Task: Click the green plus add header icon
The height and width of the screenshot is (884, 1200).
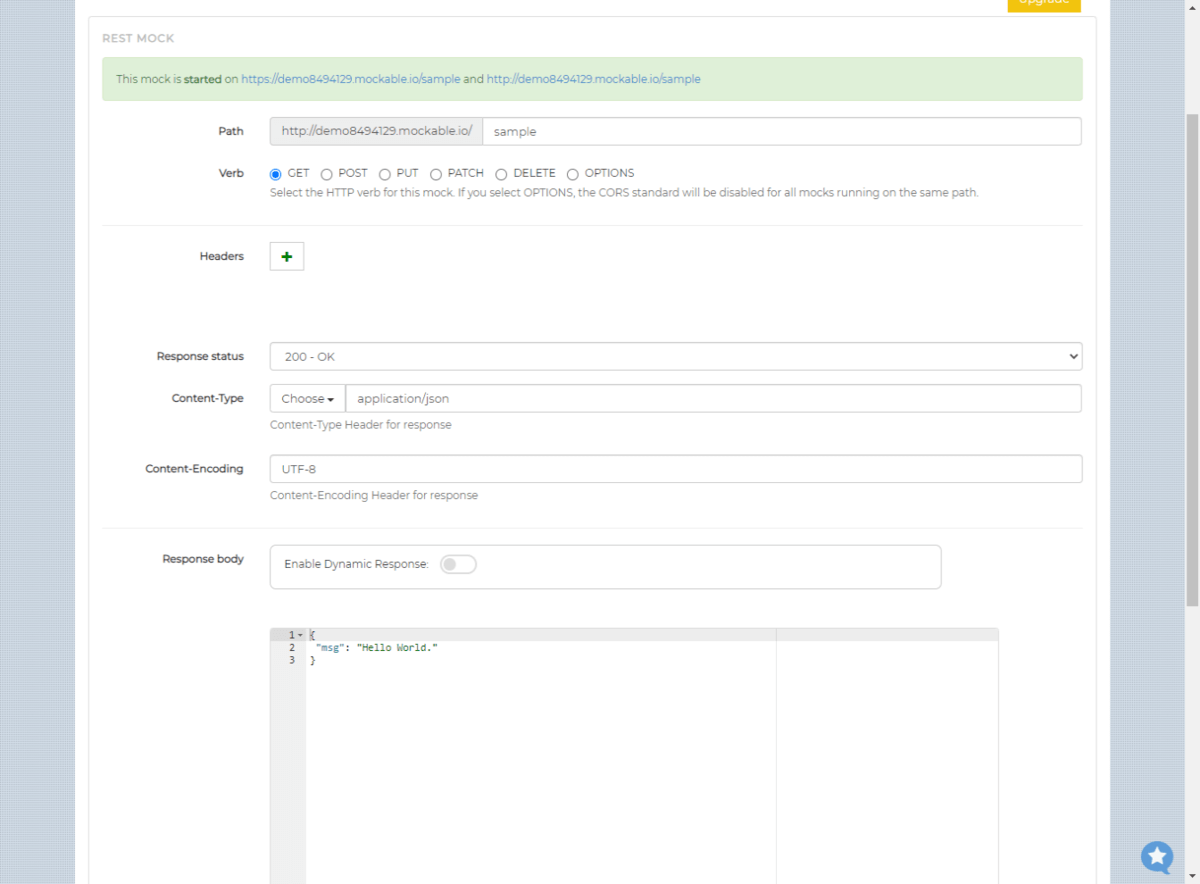Action: [x=287, y=257]
